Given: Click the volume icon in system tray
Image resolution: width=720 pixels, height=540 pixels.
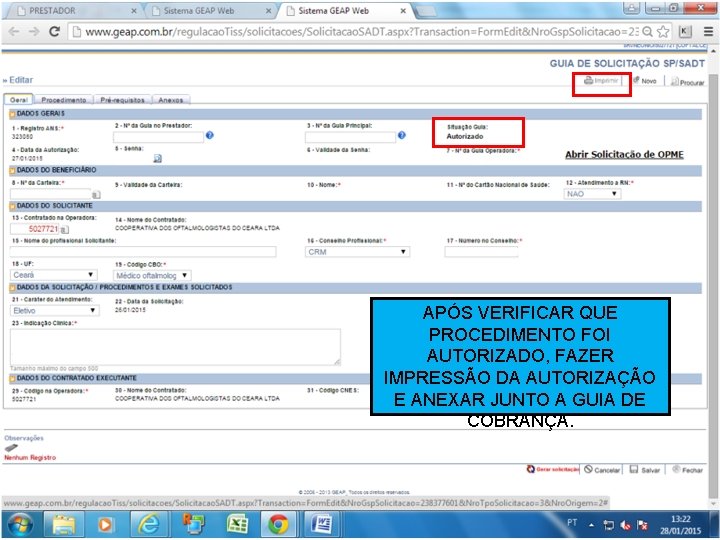Looking at the screenshot, I should (625, 525).
